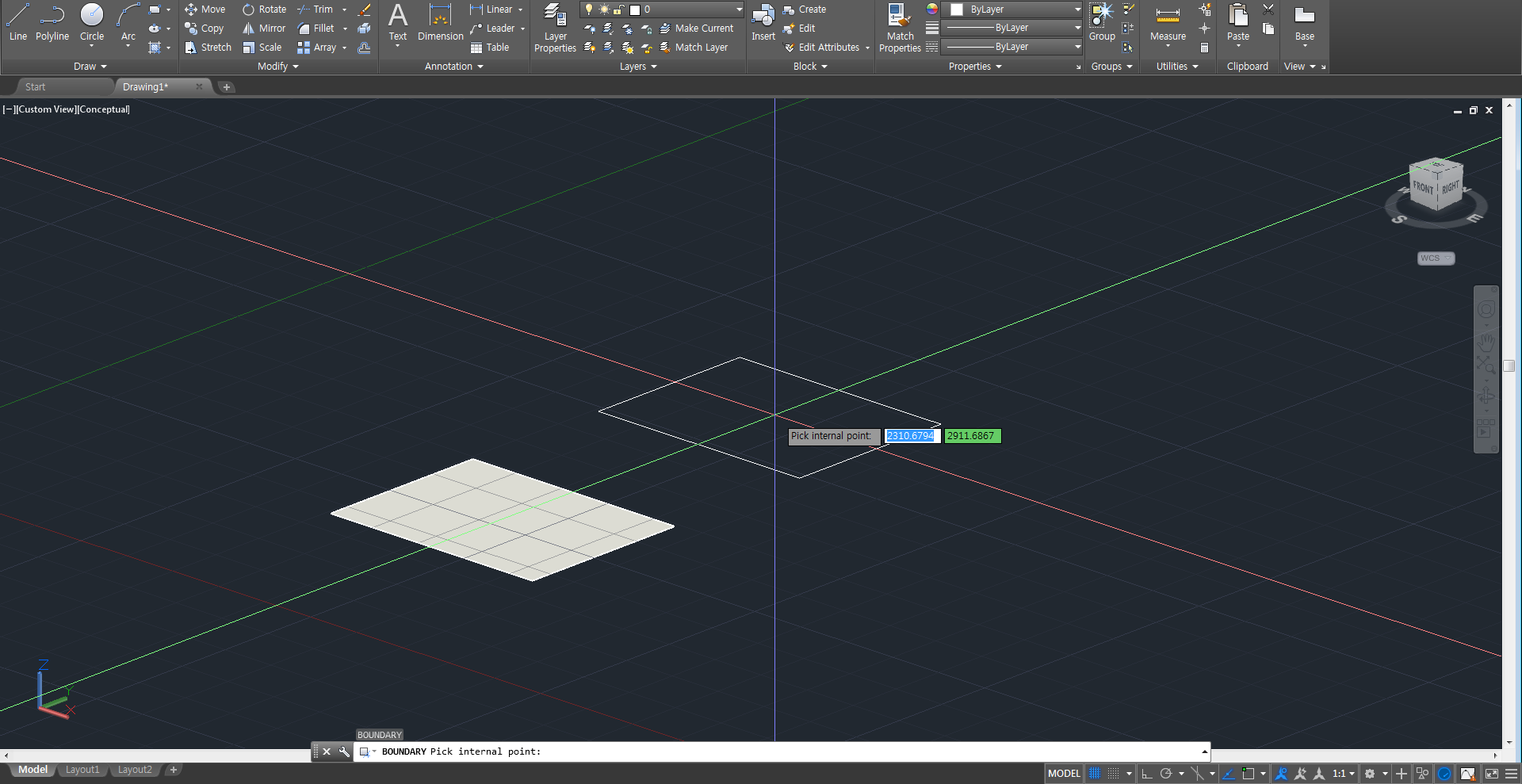The image size is (1522, 784).
Task: Open the layer selector dropdown showing 0
Action: (x=662, y=10)
